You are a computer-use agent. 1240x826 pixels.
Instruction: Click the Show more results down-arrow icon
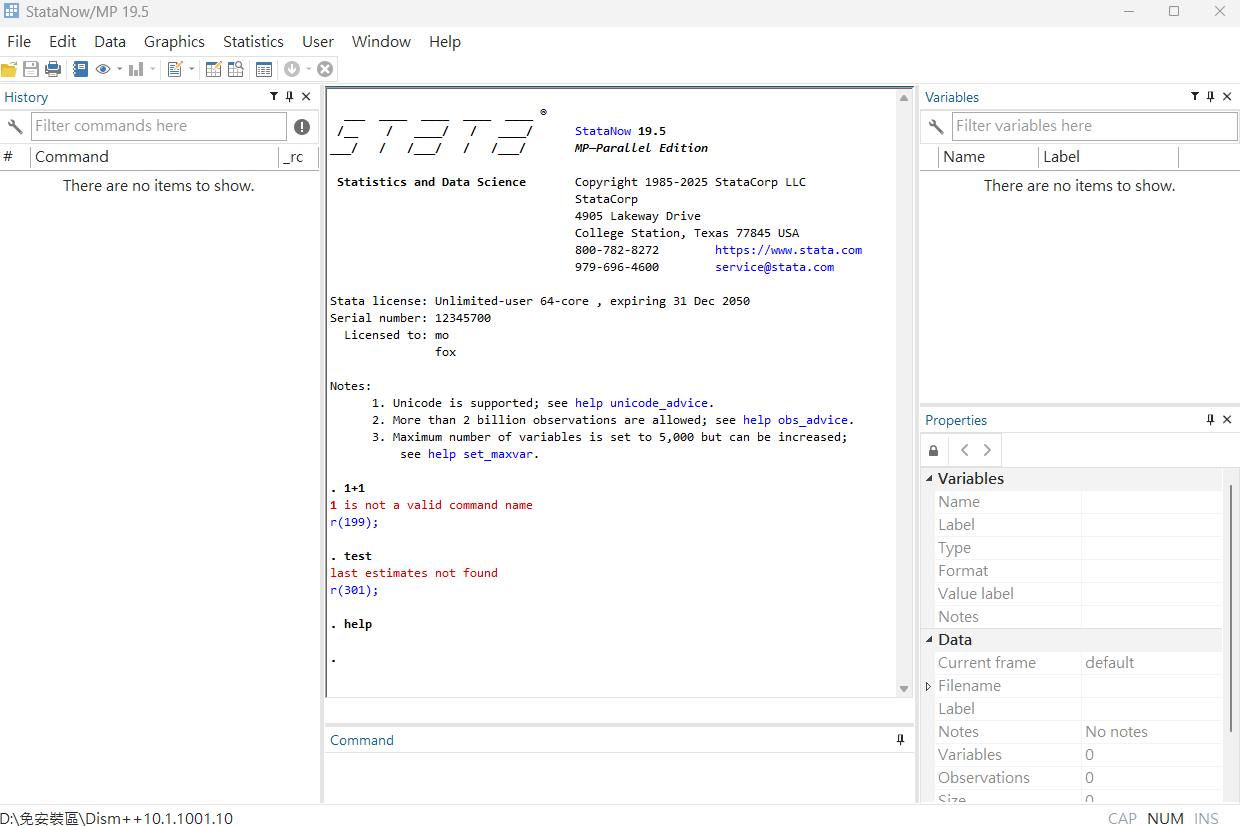[292, 69]
